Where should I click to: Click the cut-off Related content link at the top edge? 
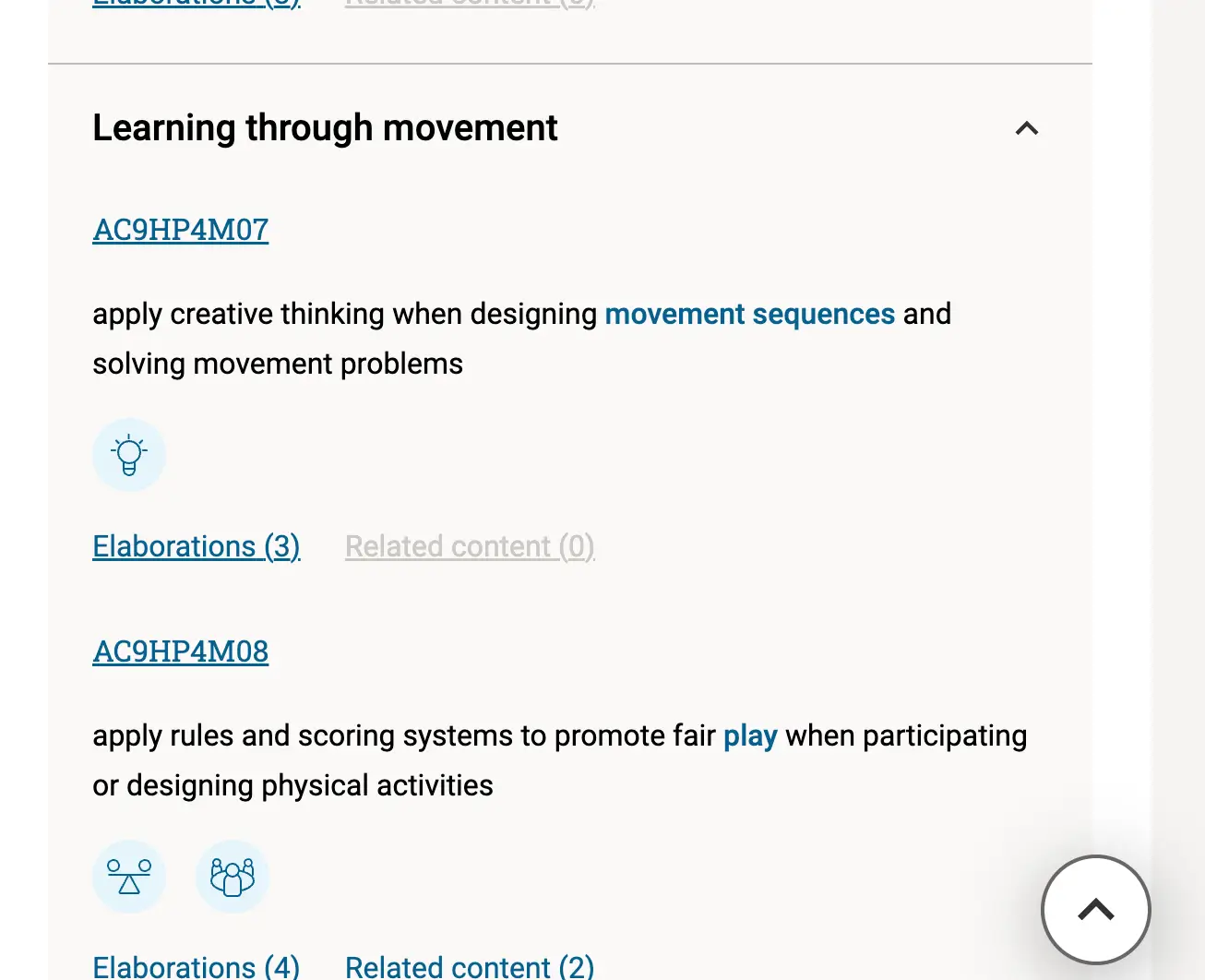(470, 4)
